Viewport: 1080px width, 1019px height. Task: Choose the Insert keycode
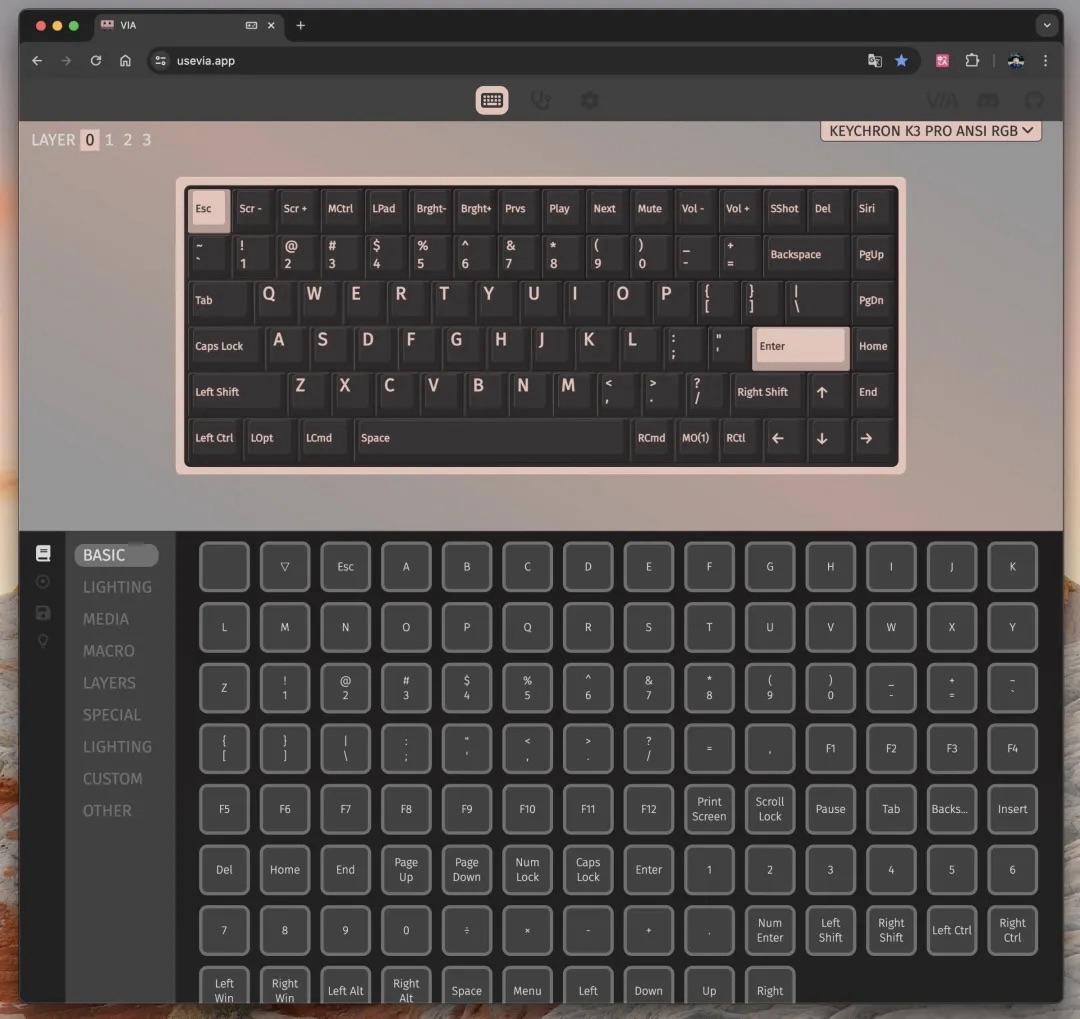pyautogui.click(x=1012, y=810)
